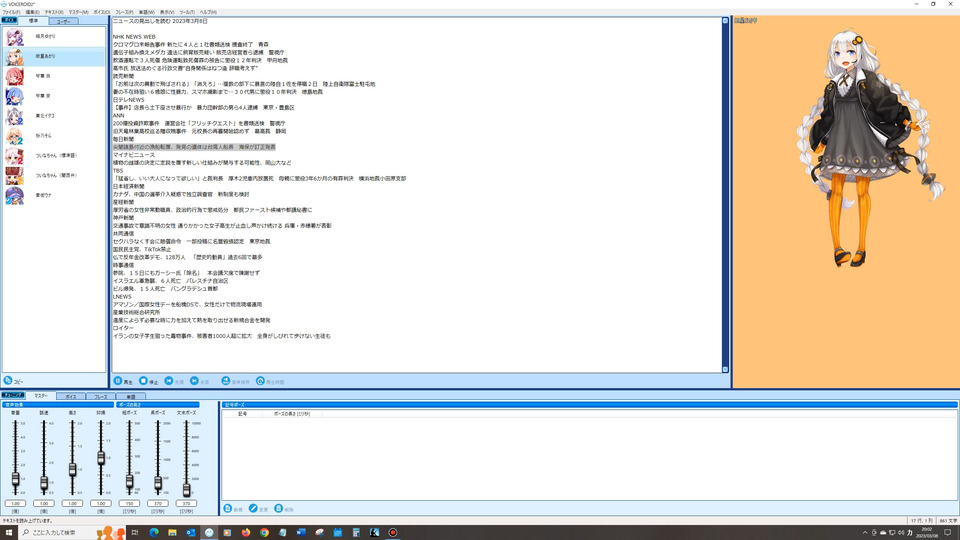Select 紲星あかり voice avatar icon
Viewport: 960px width, 540px height.
click(x=15, y=56)
